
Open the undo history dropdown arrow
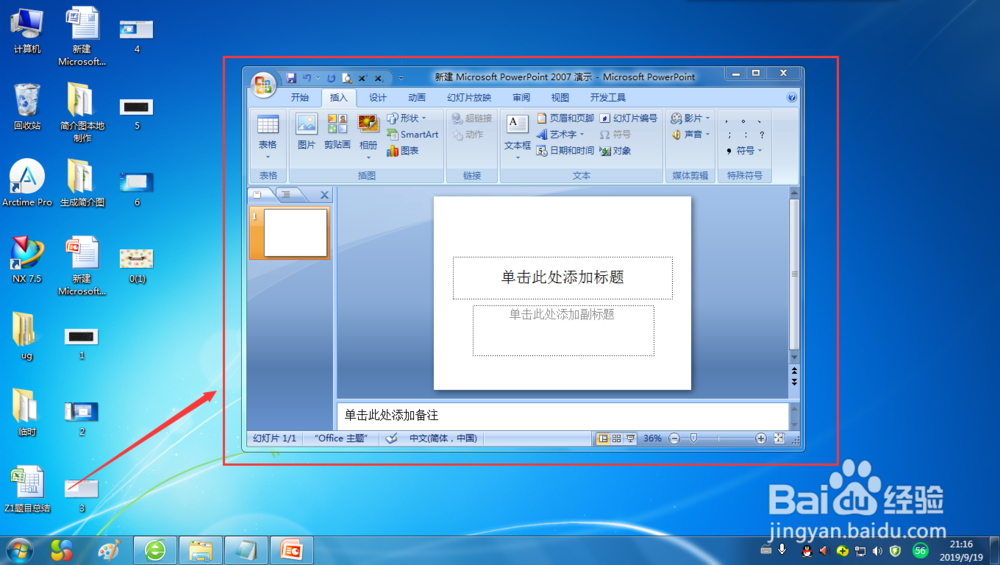pos(317,78)
